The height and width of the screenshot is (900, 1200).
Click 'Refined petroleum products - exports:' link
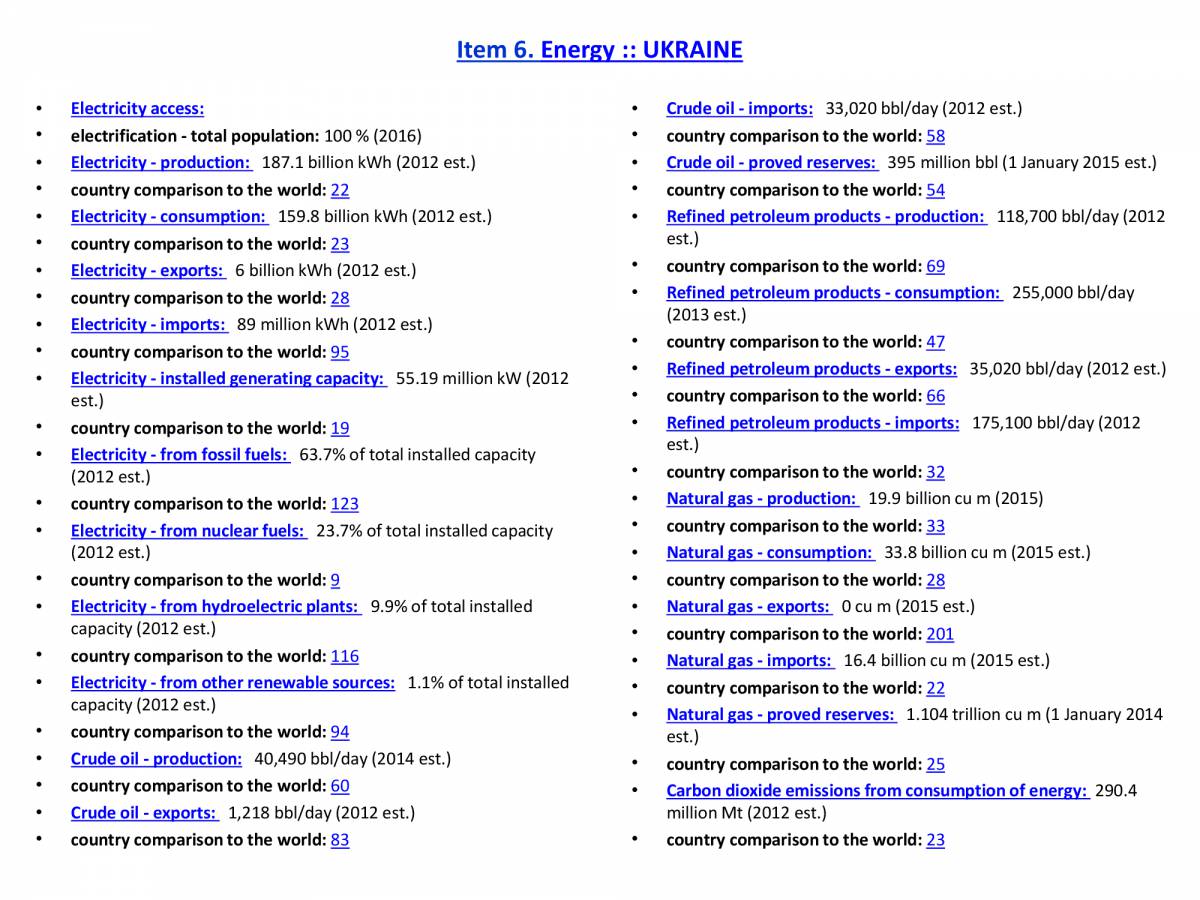[811, 369]
